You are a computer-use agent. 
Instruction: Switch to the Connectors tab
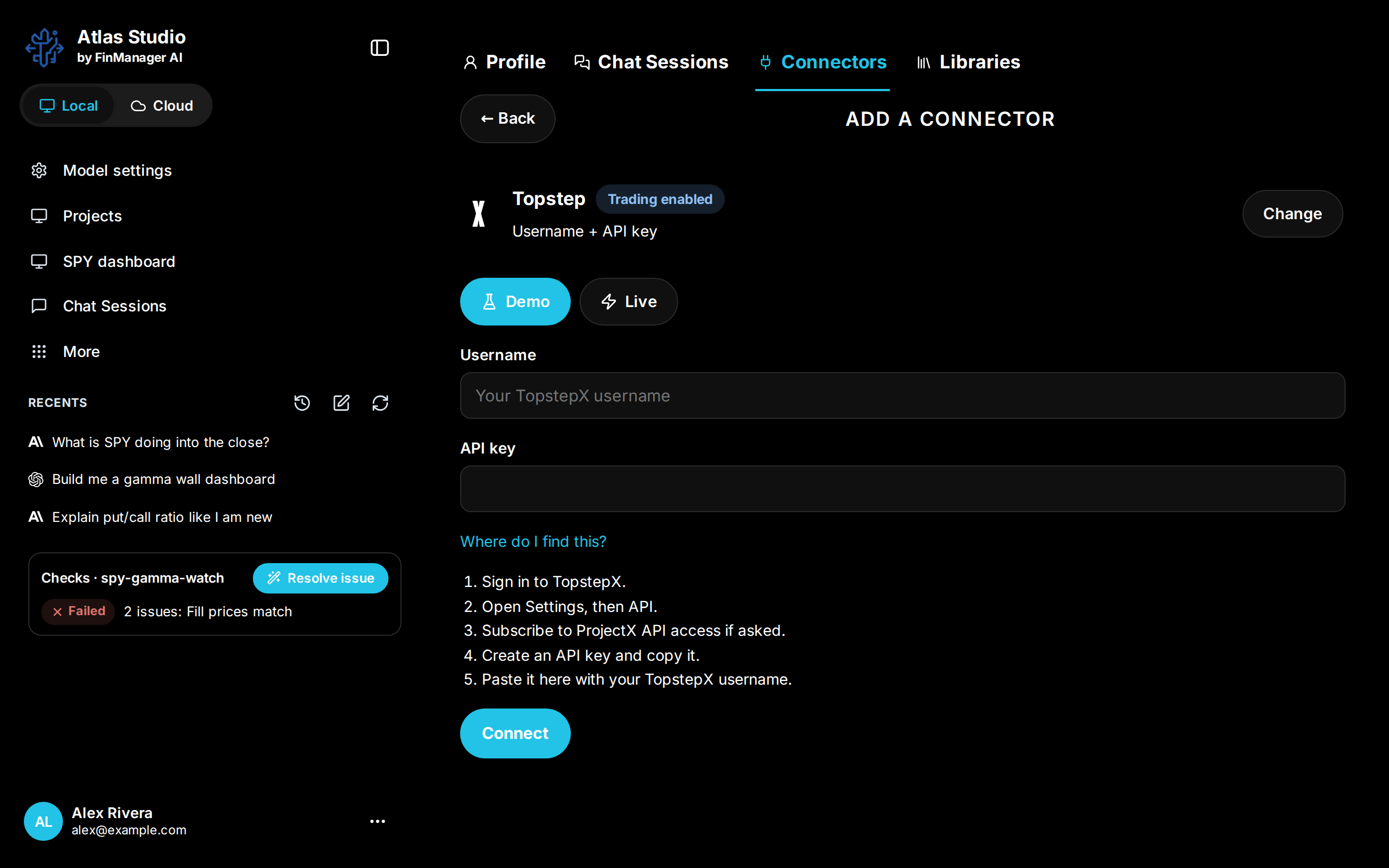point(823,62)
